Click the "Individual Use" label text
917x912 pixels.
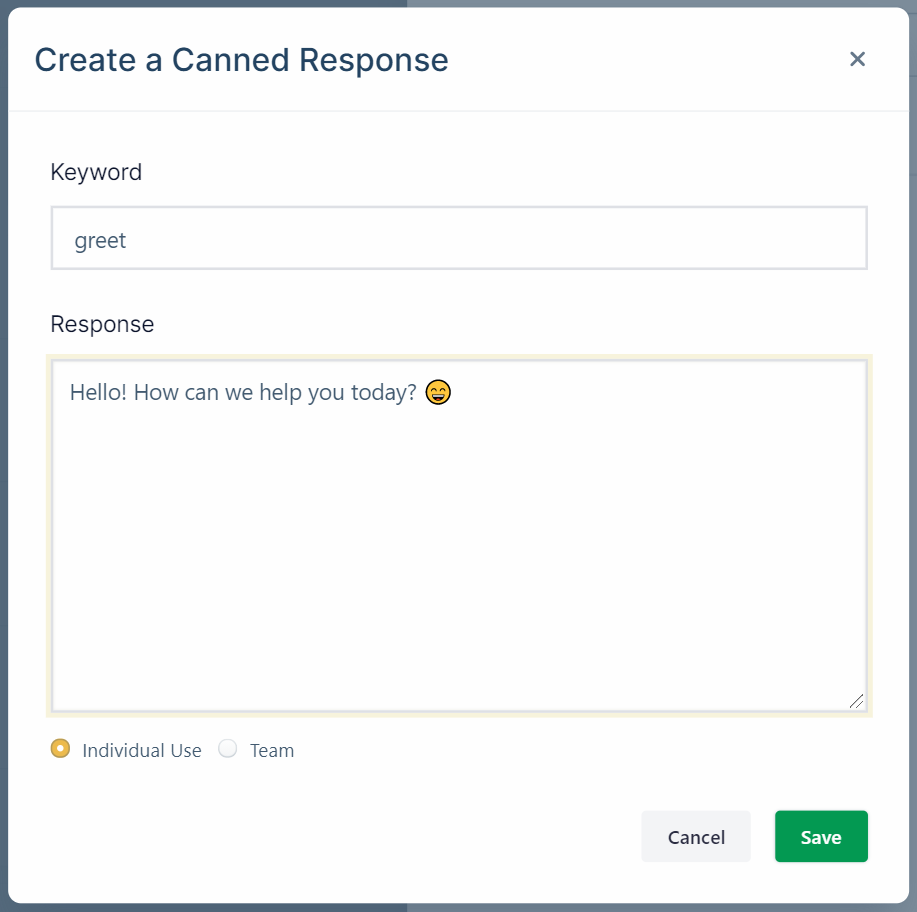(x=142, y=750)
